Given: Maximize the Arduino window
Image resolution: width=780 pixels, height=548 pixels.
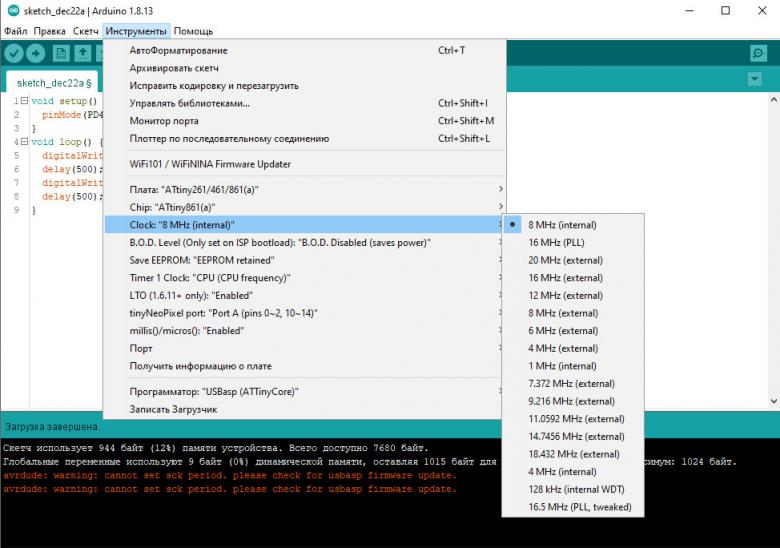Looking at the screenshot, I should (x=725, y=10).
